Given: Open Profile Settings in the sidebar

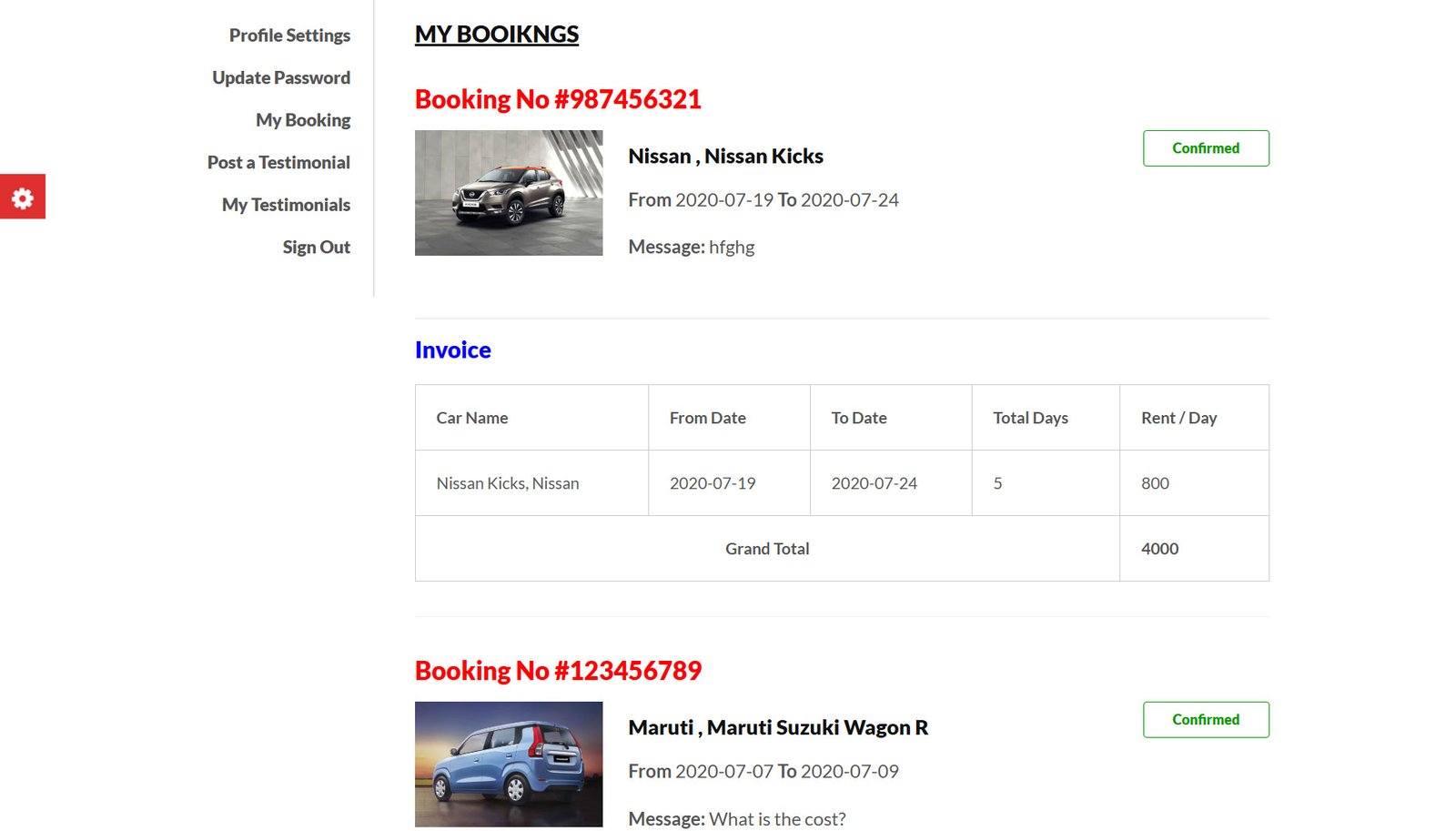Looking at the screenshot, I should coord(289,35).
